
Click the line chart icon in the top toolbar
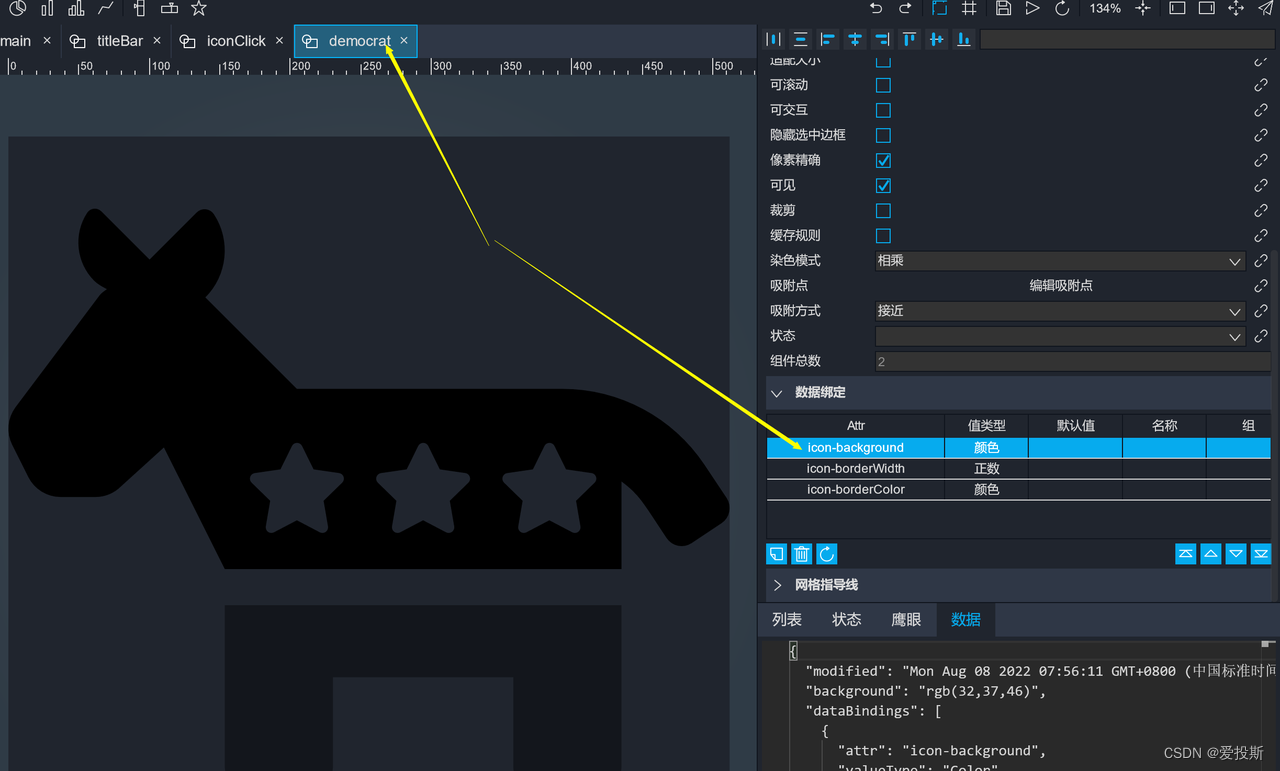[x=106, y=8]
